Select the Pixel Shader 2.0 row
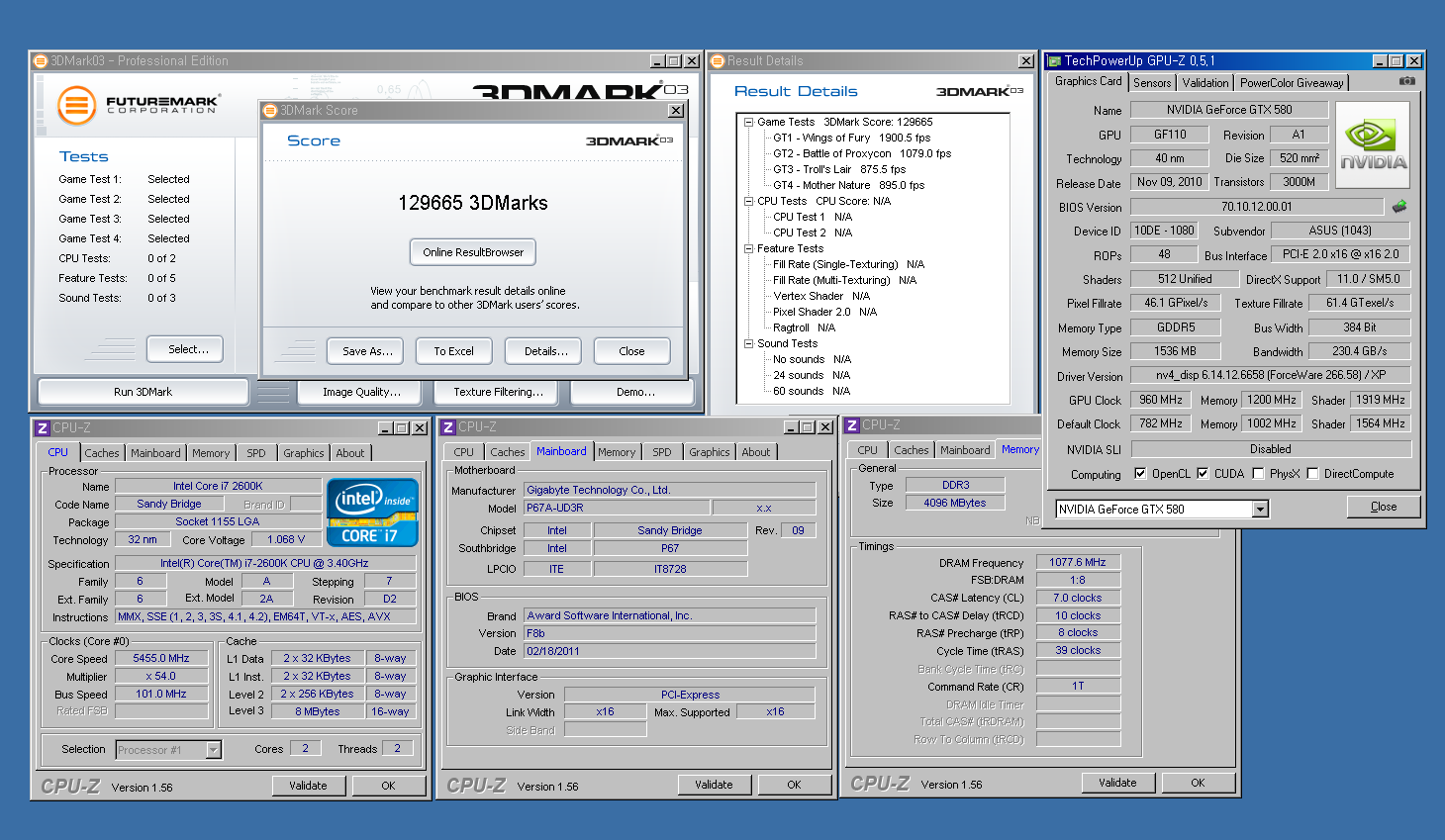 (824, 313)
